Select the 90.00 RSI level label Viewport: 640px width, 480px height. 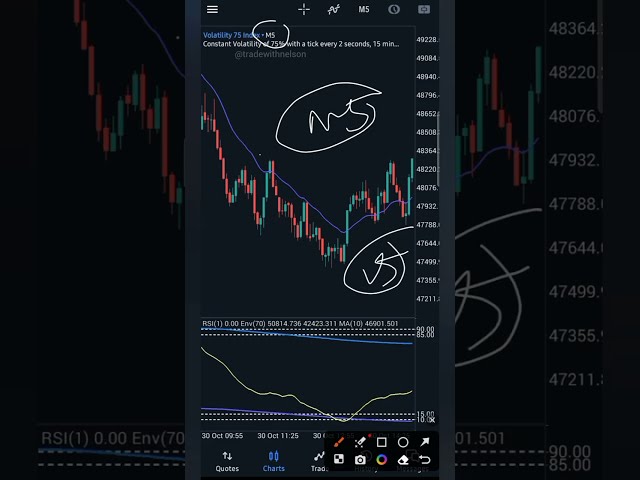(x=425, y=329)
